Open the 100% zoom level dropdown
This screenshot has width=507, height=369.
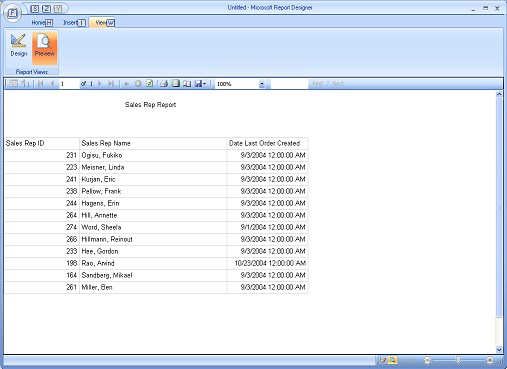click(x=262, y=84)
